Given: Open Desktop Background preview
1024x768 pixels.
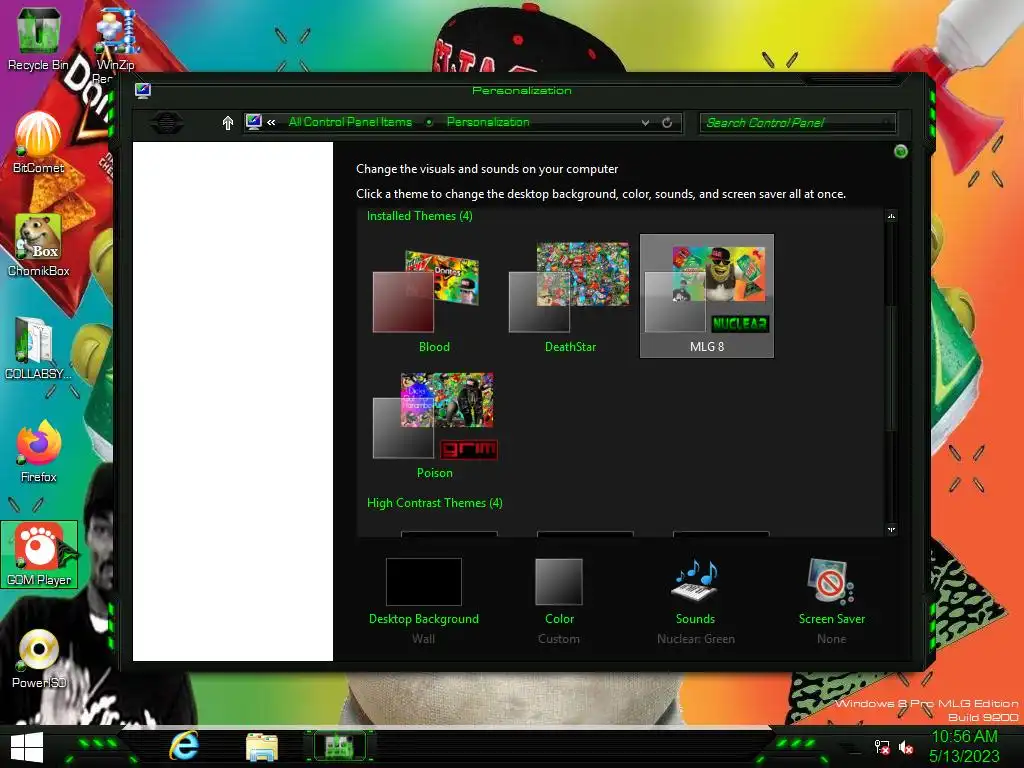Looking at the screenshot, I should click(x=424, y=581).
